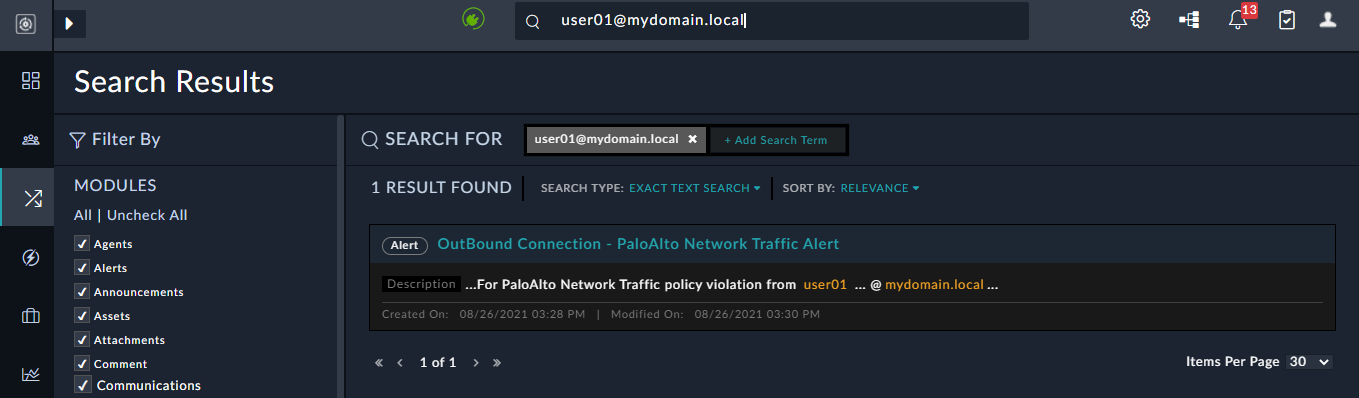
Task: Click the All modules link
Action: (x=83, y=215)
